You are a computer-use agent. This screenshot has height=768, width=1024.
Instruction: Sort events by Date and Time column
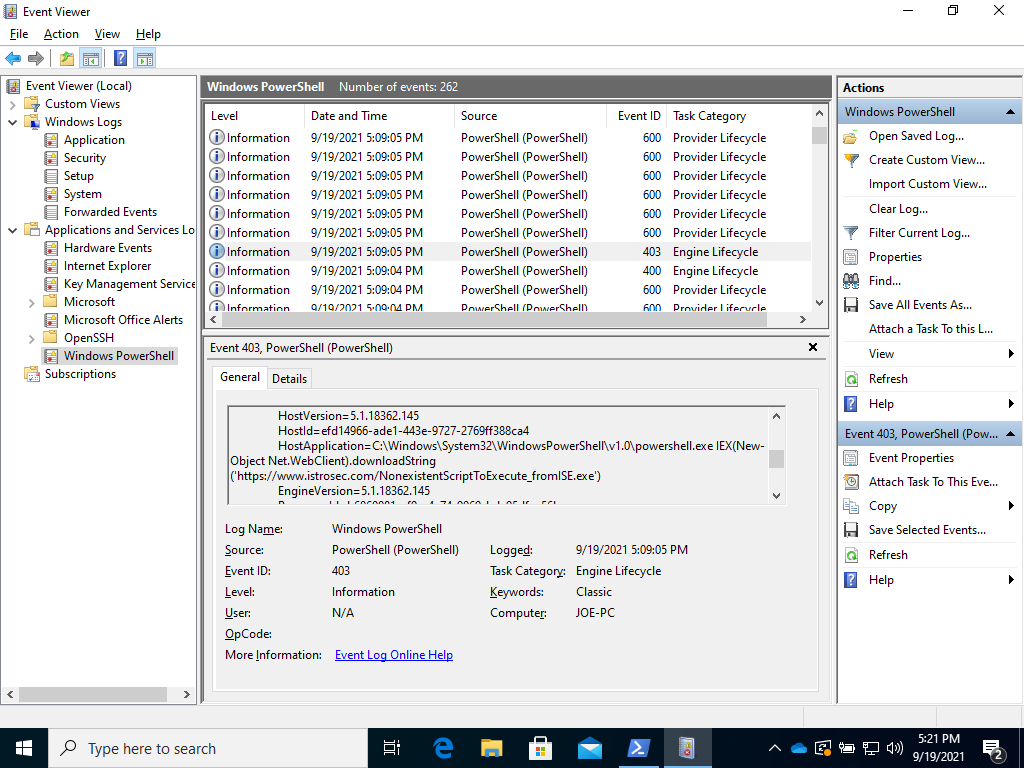379,116
